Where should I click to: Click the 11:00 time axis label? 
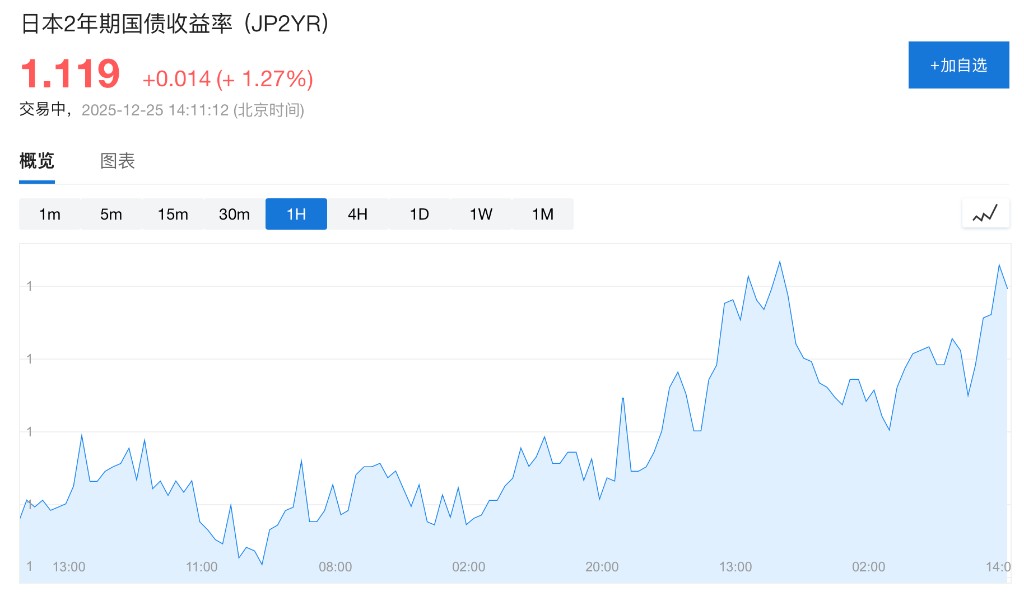point(201,567)
